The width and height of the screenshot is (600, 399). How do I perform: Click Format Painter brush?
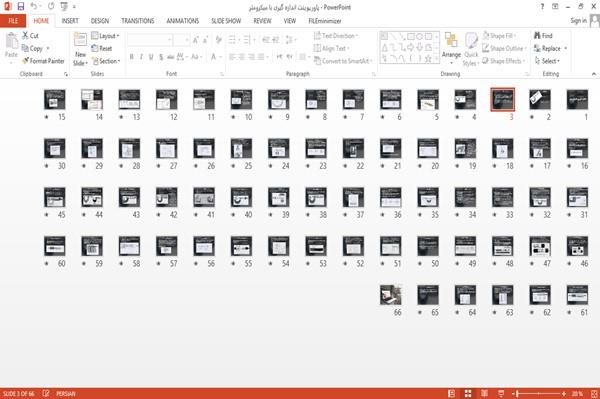tap(43, 61)
